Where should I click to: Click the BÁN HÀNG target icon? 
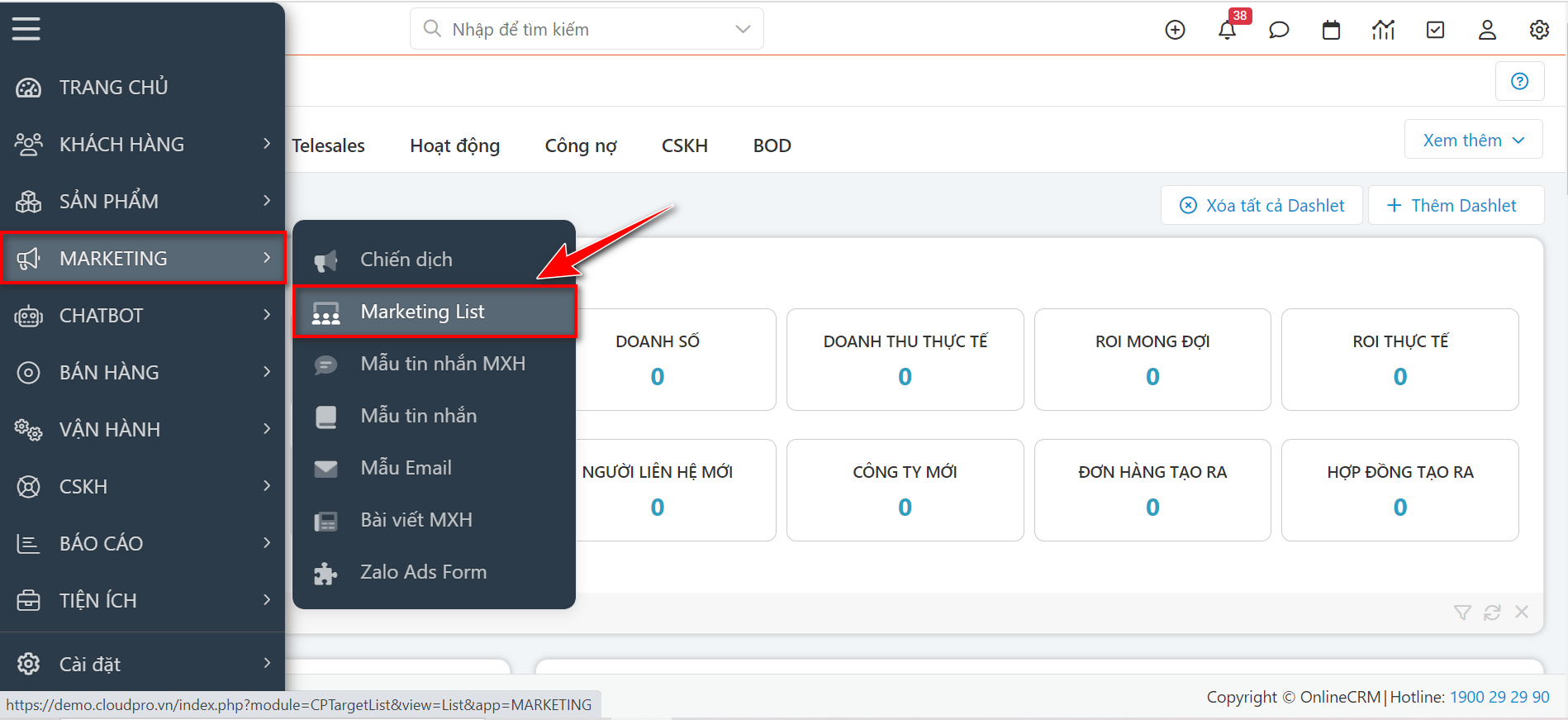pyautogui.click(x=28, y=373)
